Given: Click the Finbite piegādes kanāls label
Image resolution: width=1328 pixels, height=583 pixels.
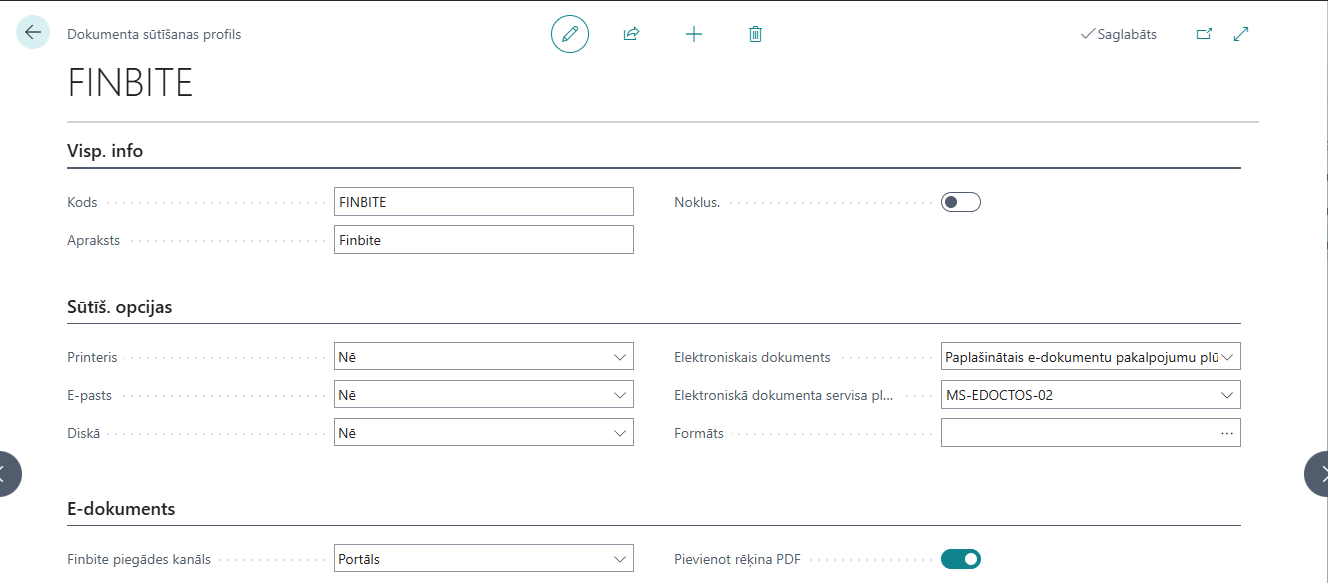Looking at the screenshot, I should click(x=139, y=559).
